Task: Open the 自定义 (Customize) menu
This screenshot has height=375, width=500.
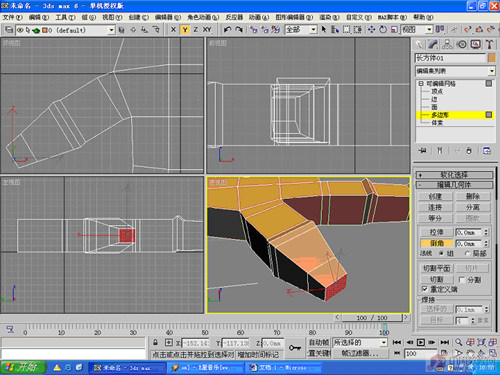Action: pos(359,17)
